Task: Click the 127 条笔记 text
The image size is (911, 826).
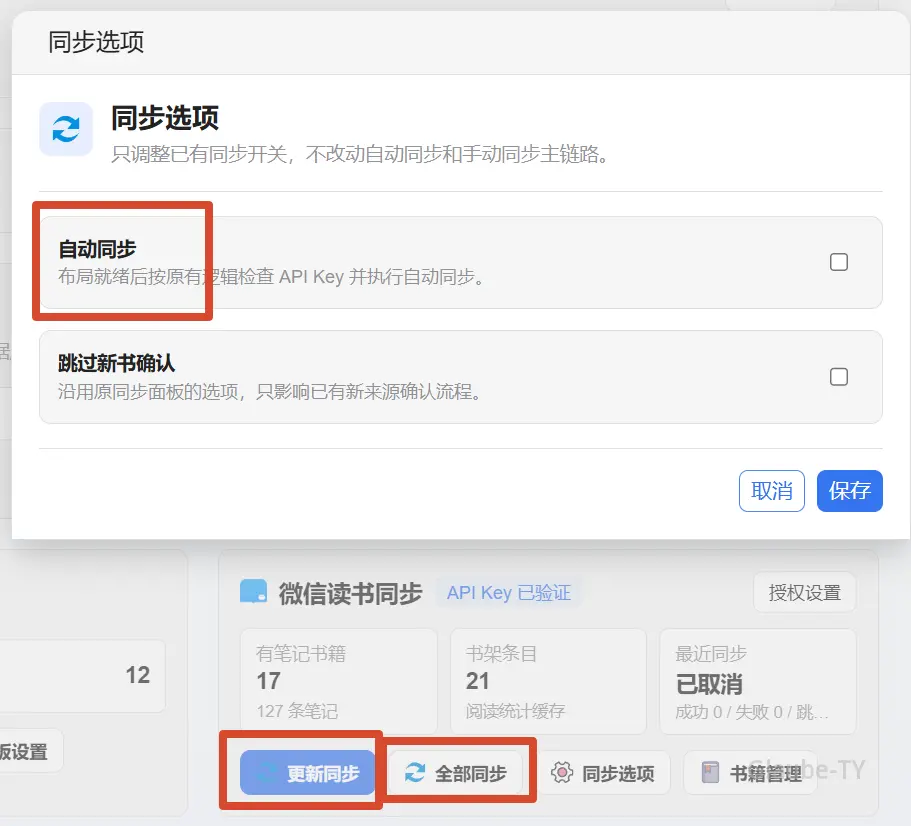Action: tap(297, 711)
